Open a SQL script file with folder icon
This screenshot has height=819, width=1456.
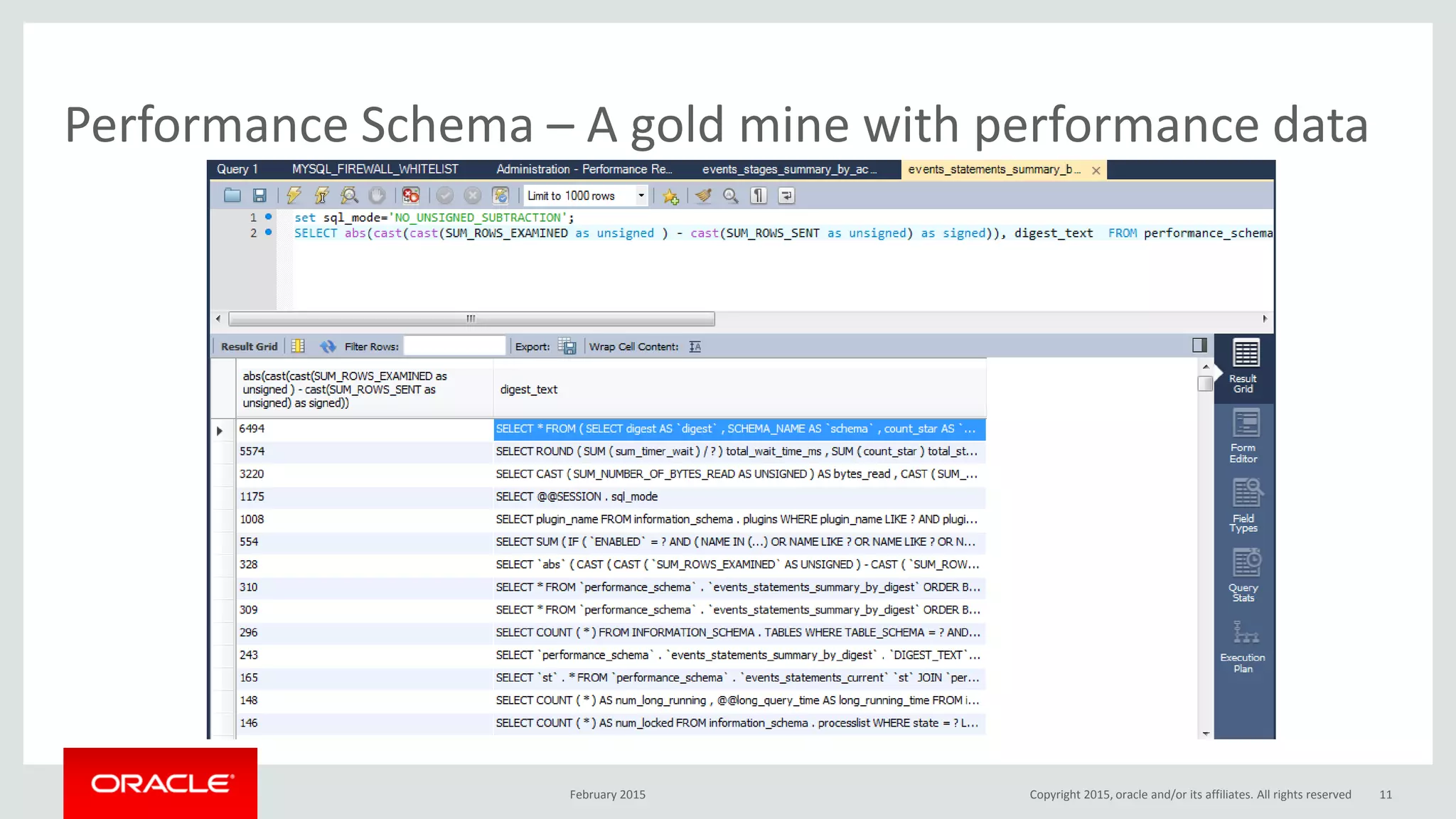coord(232,196)
